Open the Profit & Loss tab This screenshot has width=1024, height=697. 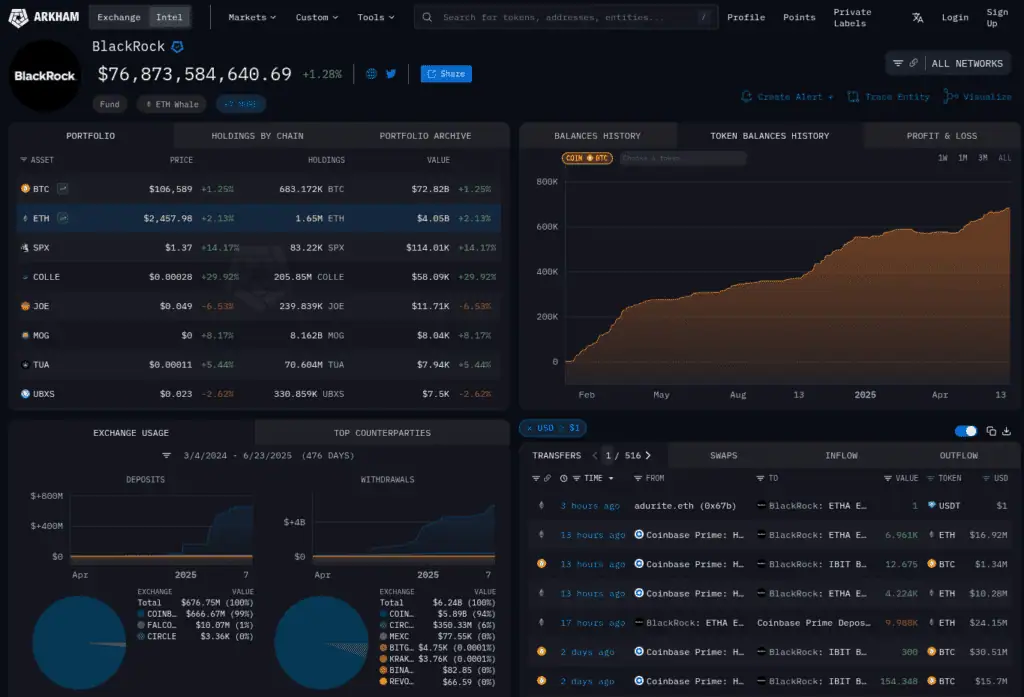pos(942,136)
